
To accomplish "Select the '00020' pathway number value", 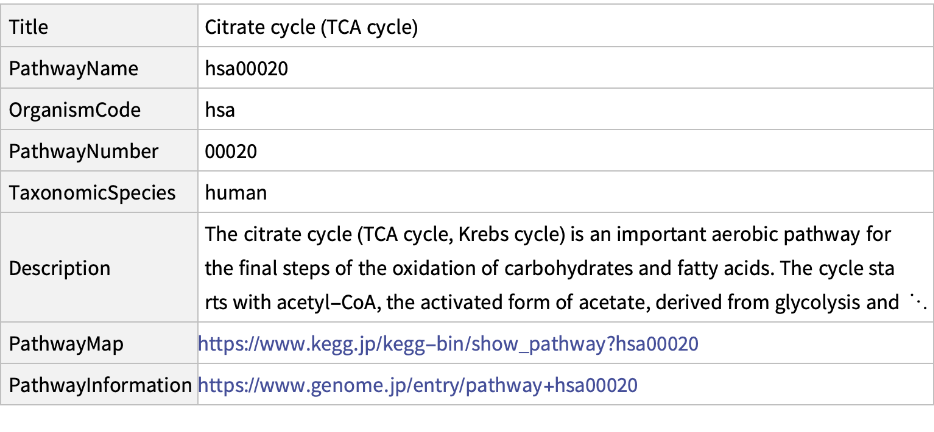I will 231,151.
